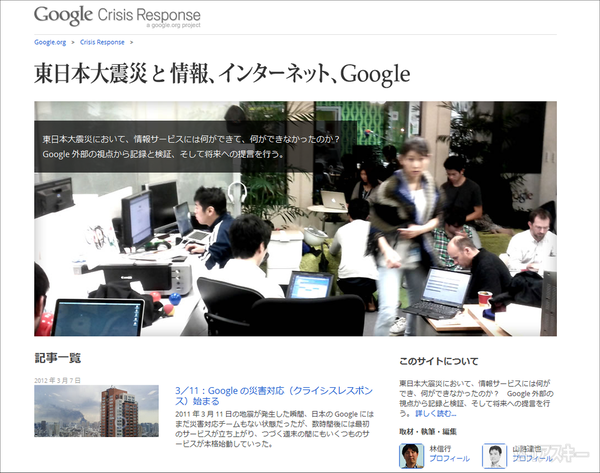Image resolution: width=600 pixels, height=473 pixels.
Task: Open the article thumbnail with the red building
Action: [96, 411]
